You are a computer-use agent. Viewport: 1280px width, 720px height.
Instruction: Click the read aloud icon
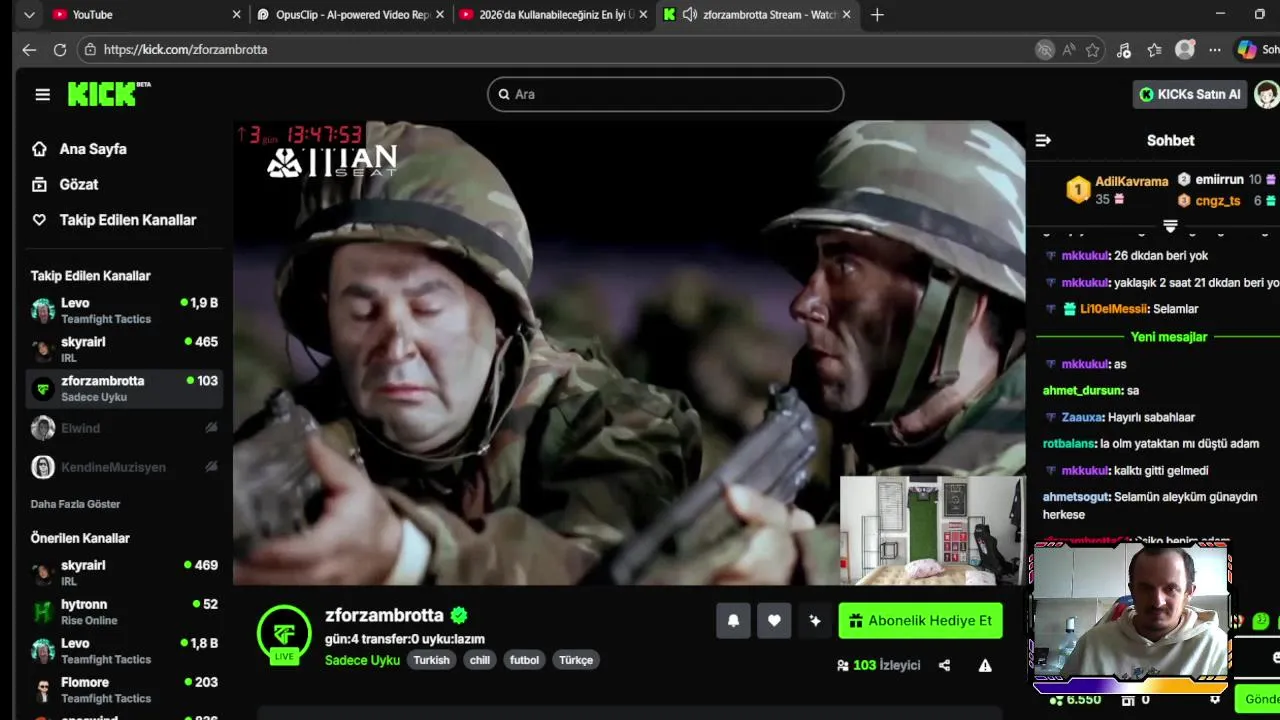point(1069,49)
